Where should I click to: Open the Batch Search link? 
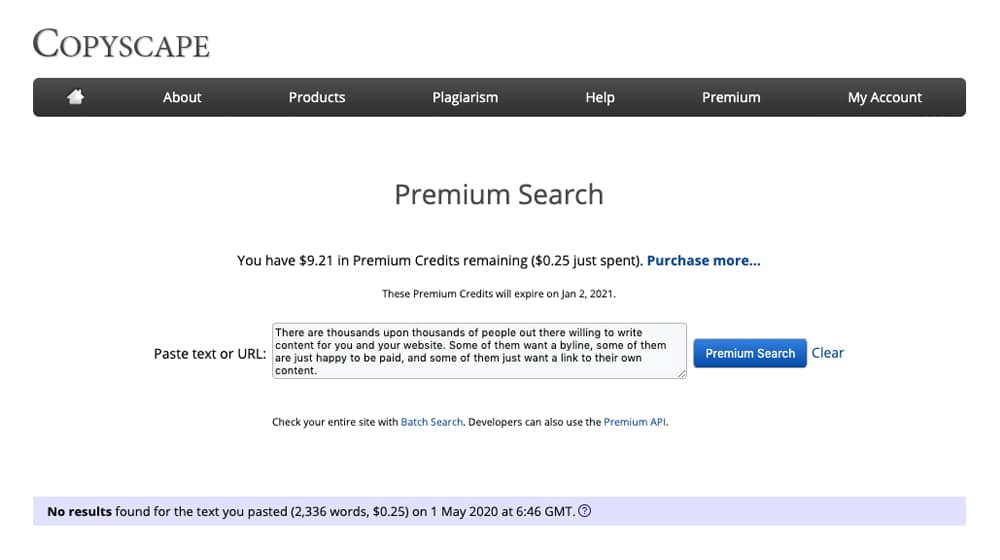coord(432,422)
